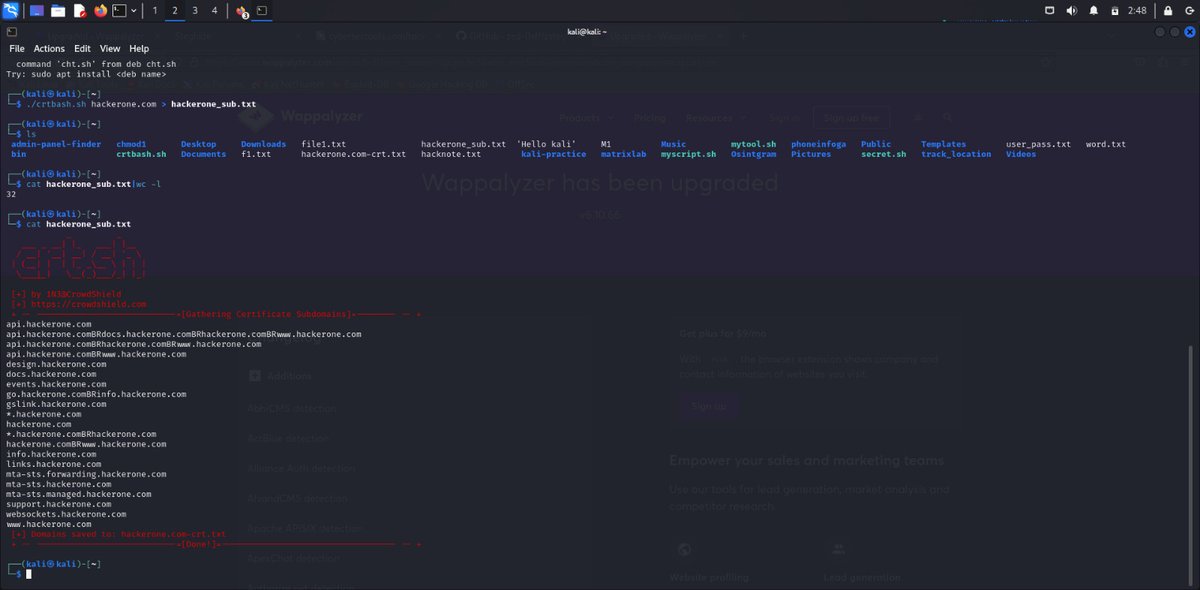Select the terminal window taskbar button

click(x=262, y=11)
